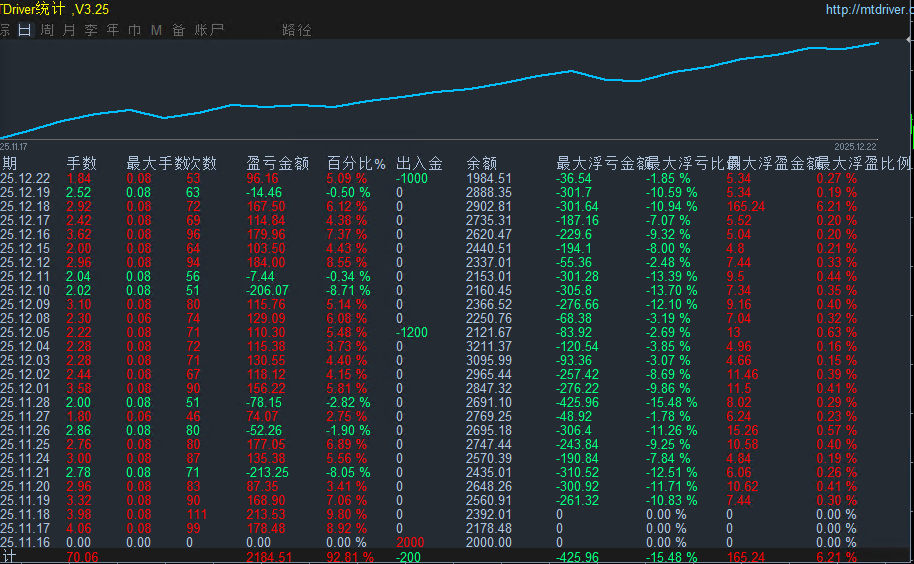Viewport: 914px width, 564px height.
Task: Click floating loss ratio -1.85 %
Action: coord(667,178)
